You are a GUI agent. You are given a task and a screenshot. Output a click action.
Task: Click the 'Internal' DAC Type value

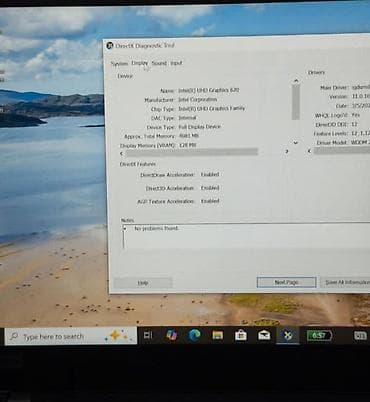click(187, 118)
